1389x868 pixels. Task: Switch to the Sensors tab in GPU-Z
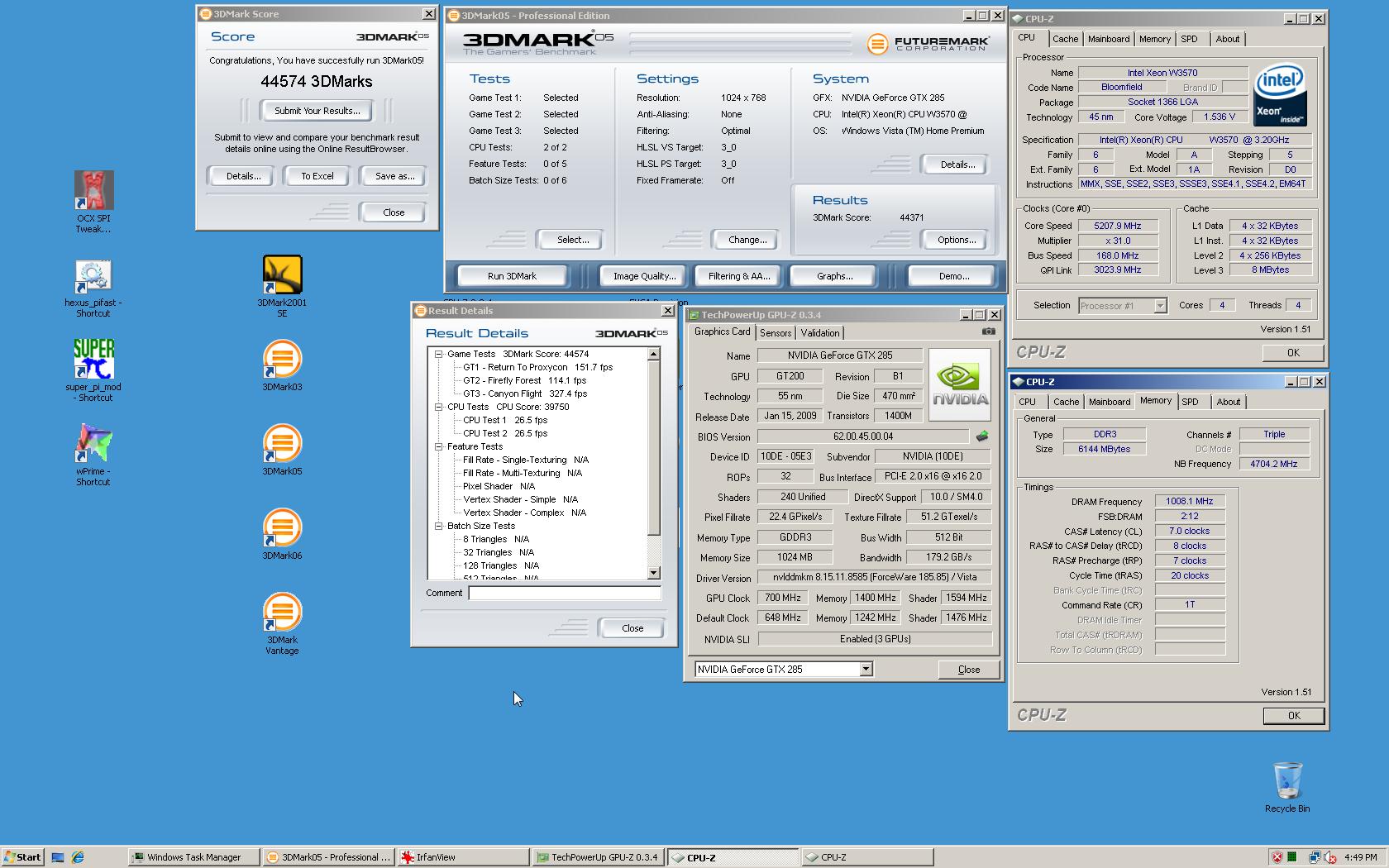tap(776, 333)
